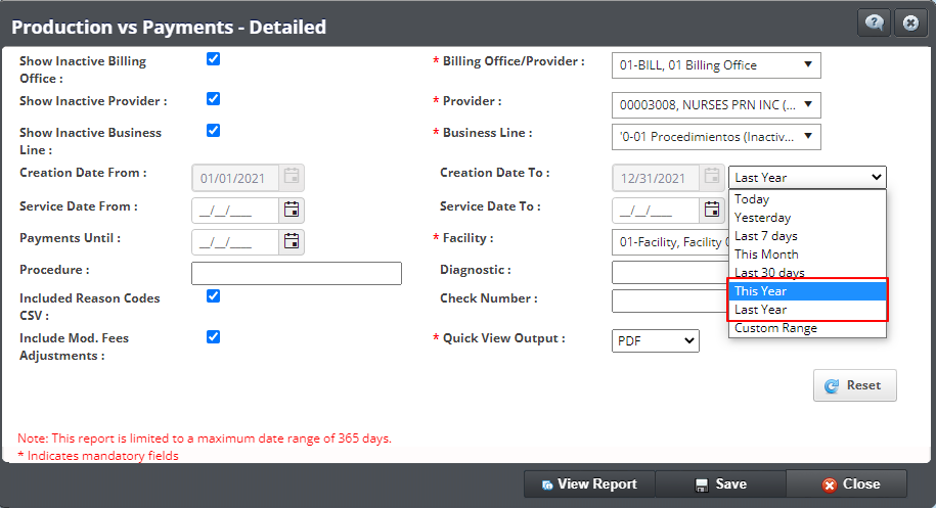Expand the Billing Office/Provider dropdown
Viewport: 936px width, 508px height.
point(716,66)
